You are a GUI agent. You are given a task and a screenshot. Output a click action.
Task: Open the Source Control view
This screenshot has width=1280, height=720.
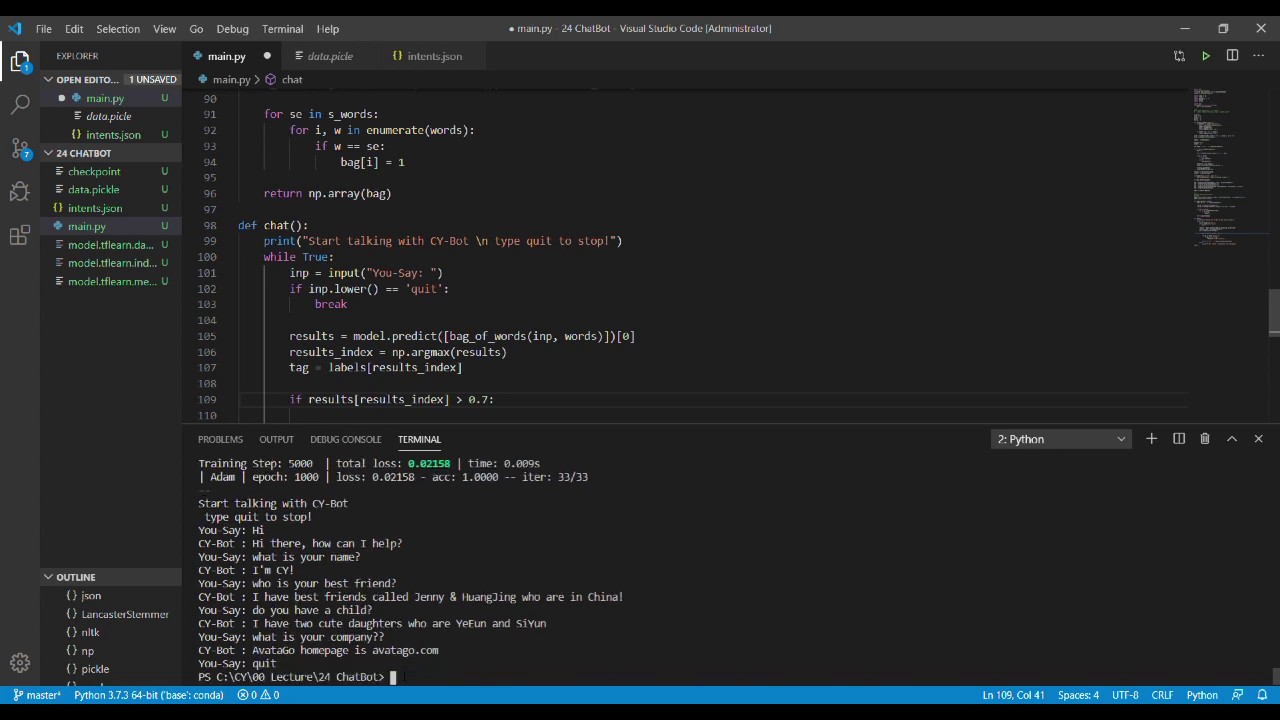[20, 149]
